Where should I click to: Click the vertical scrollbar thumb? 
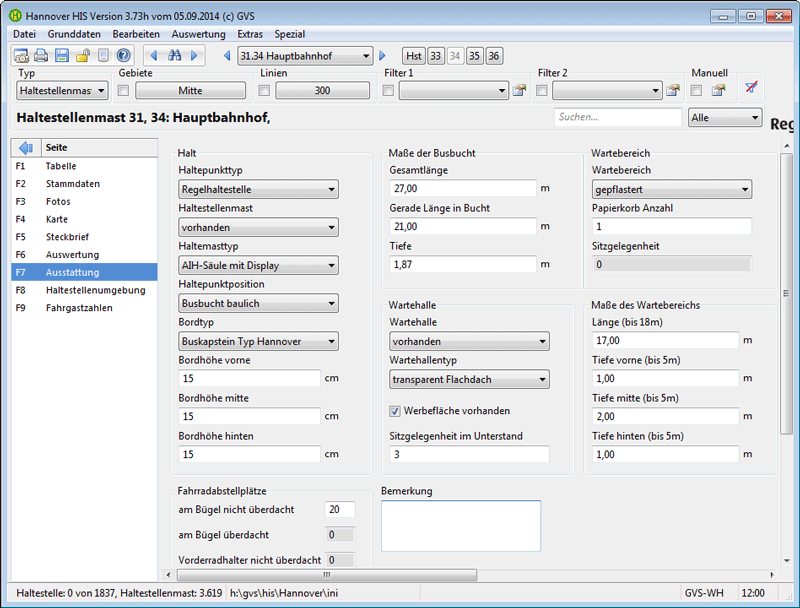pyautogui.click(x=786, y=293)
